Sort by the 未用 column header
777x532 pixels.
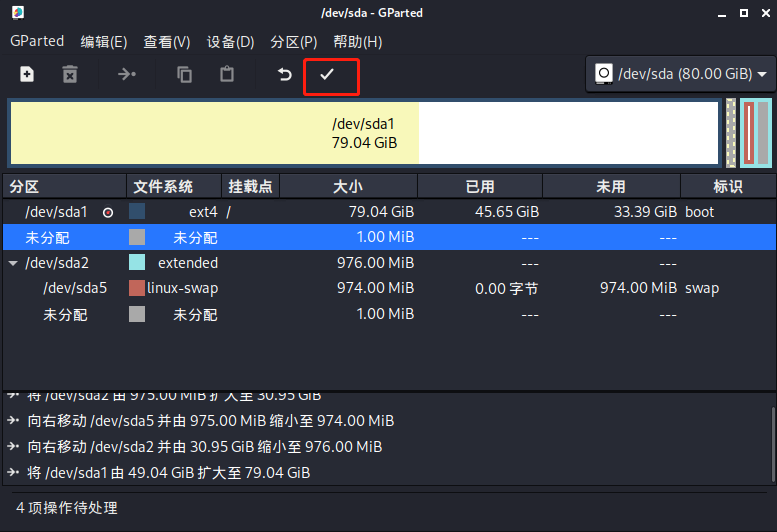[611, 186]
